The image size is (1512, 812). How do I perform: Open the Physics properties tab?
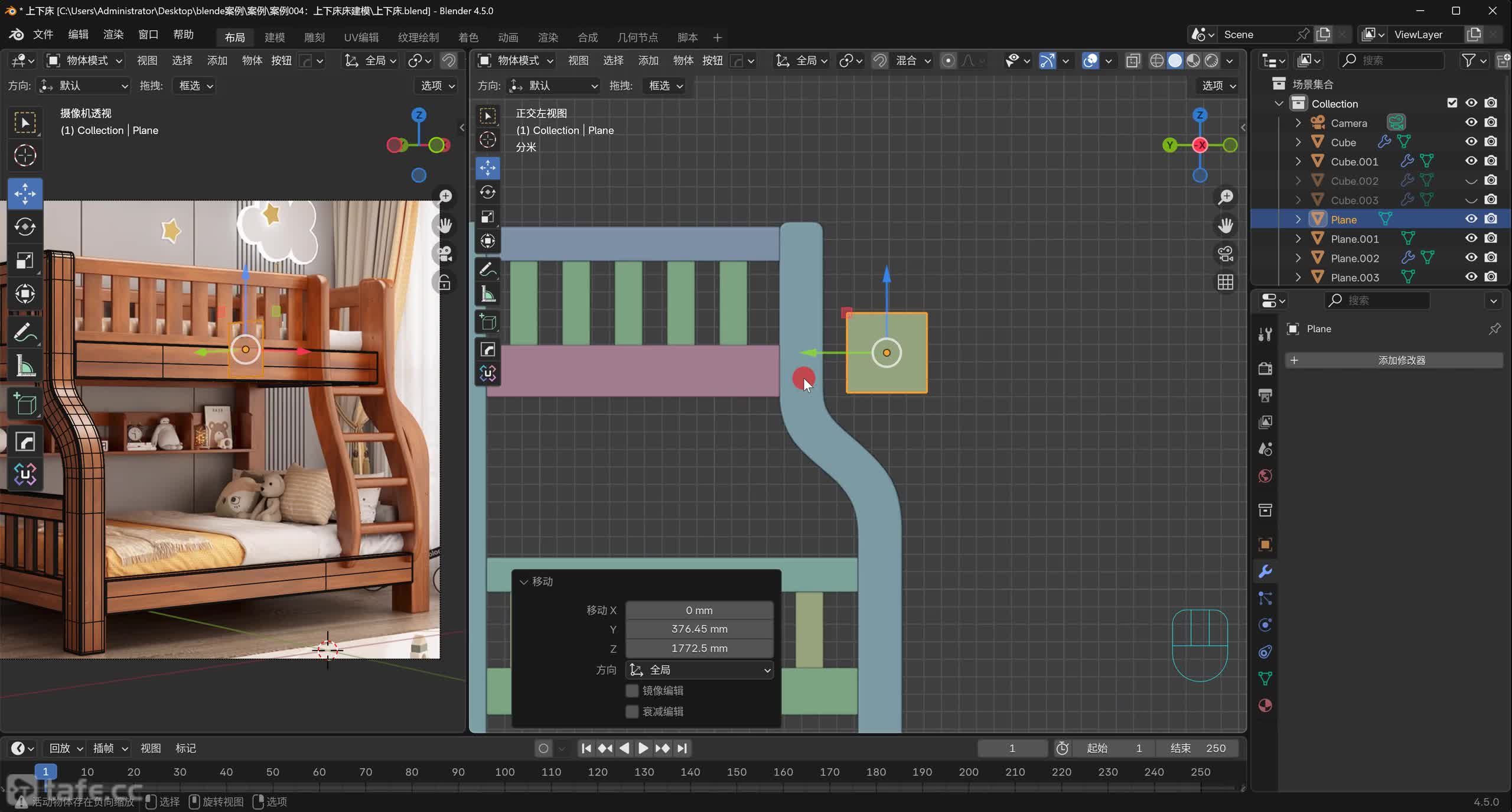click(1265, 625)
